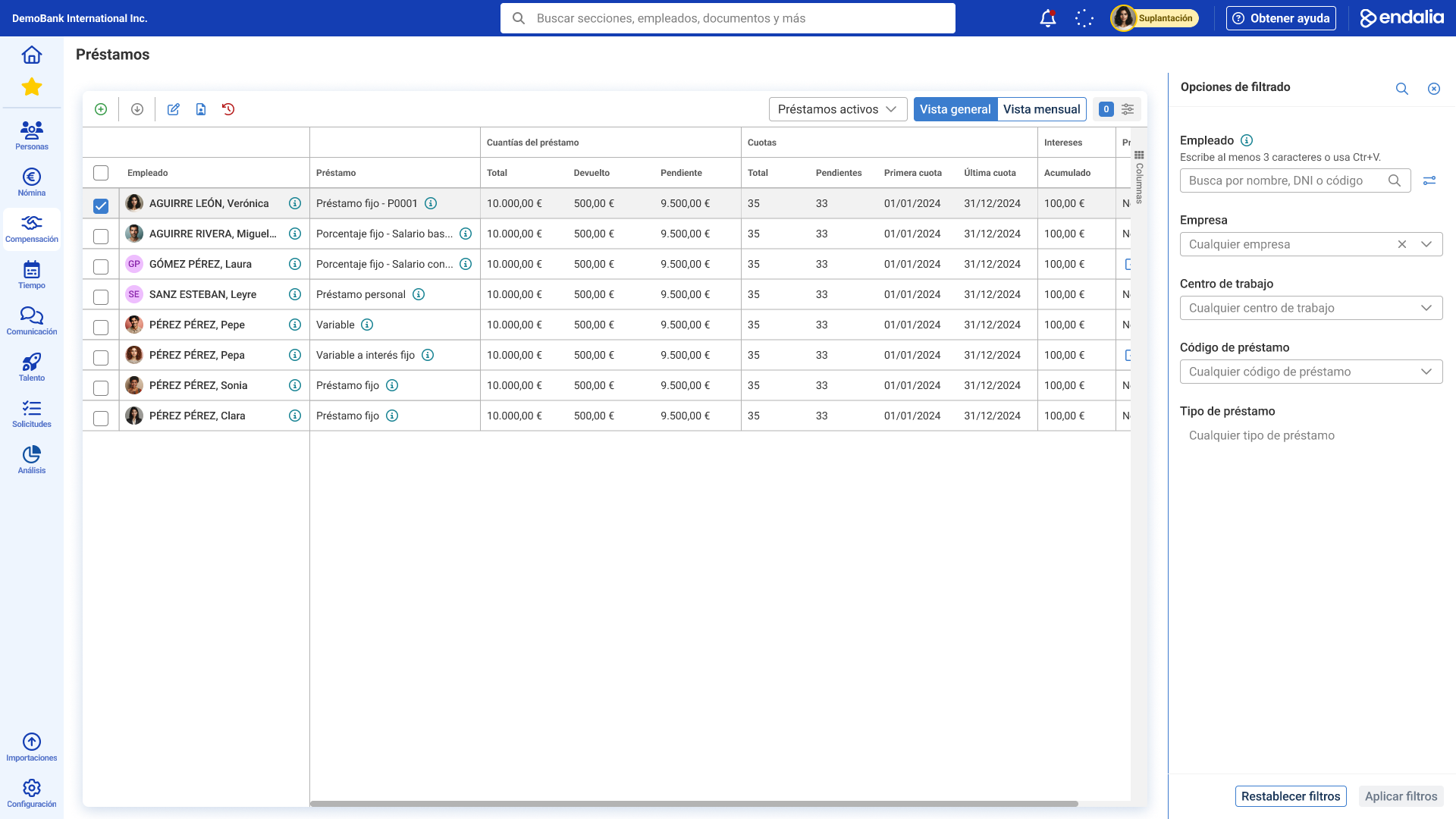The width and height of the screenshot is (1456, 819).
Task: Click the green add loan icon
Action: (101, 109)
